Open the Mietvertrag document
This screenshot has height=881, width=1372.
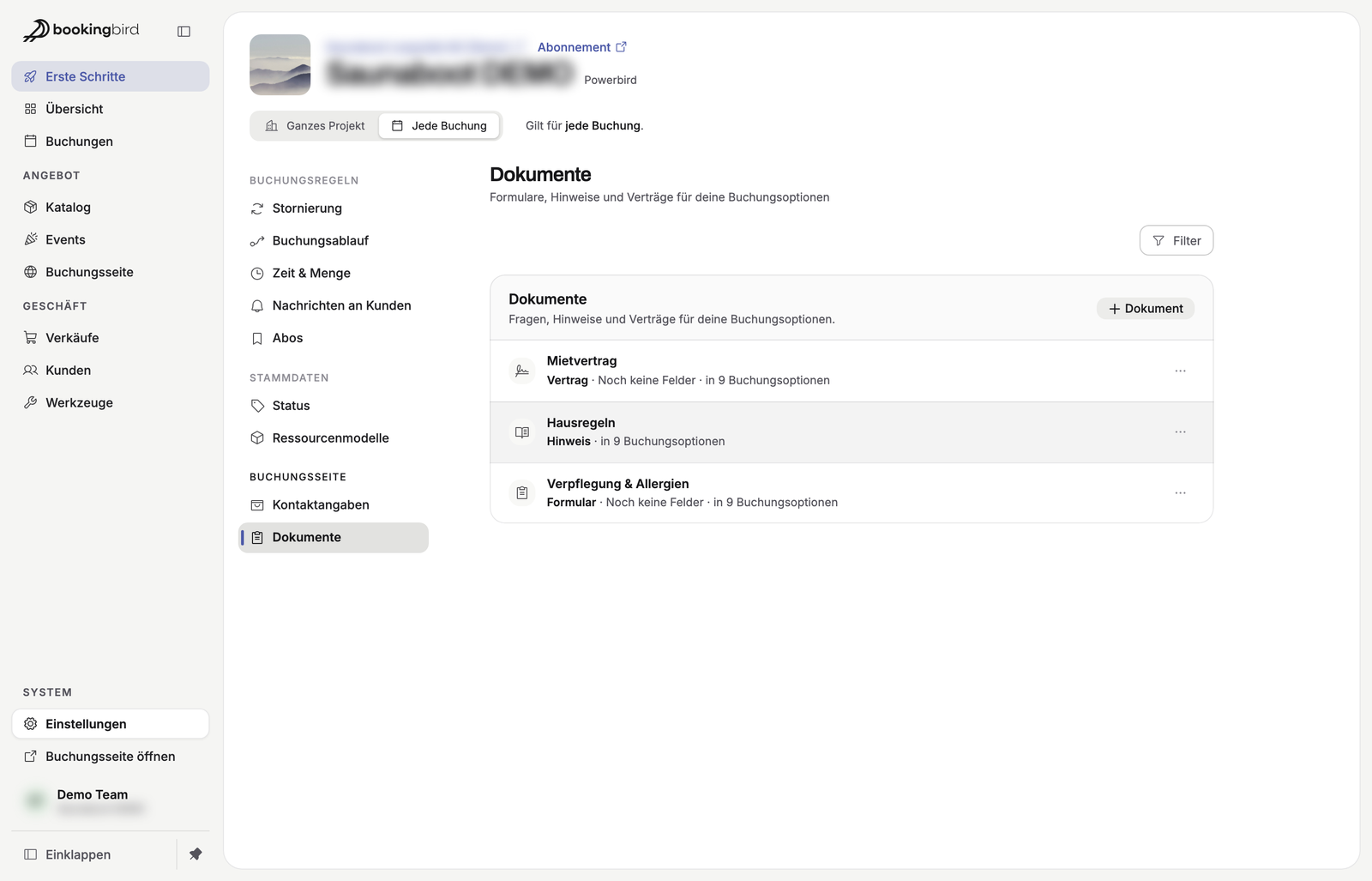(x=851, y=371)
